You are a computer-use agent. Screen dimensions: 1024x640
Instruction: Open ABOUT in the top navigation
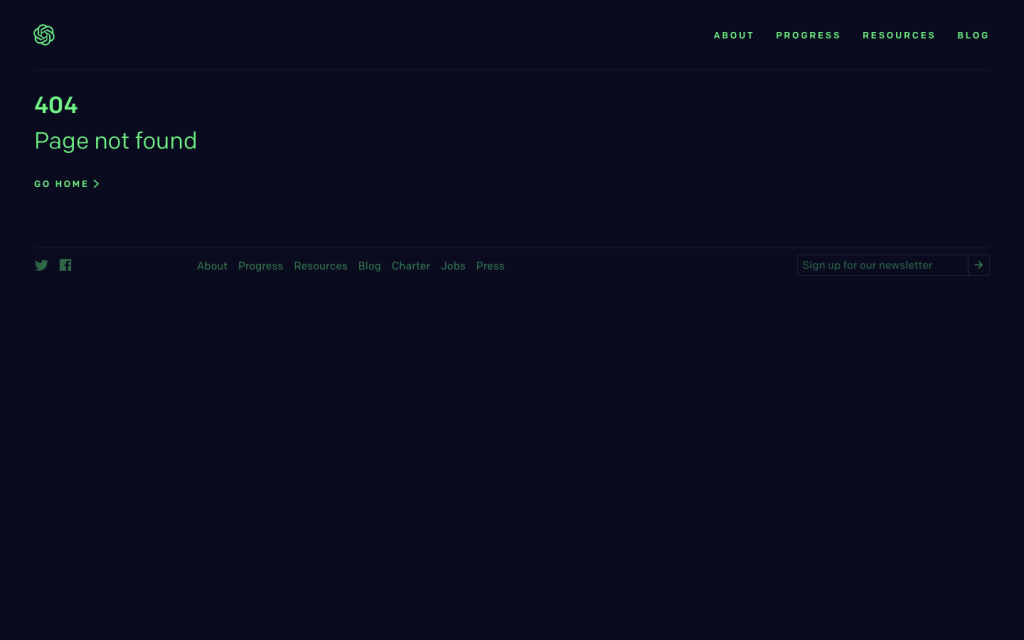click(733, 35)
